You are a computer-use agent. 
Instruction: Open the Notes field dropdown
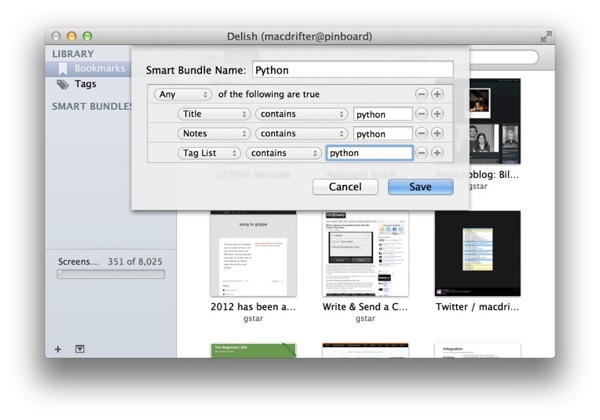click(214, 133)
